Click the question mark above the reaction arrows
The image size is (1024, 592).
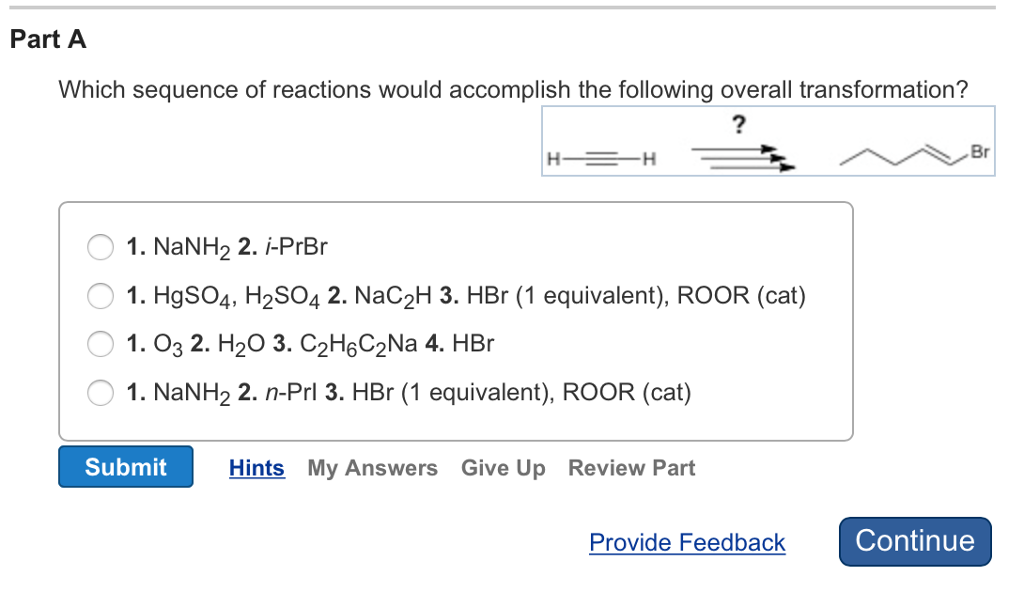tap(739, 124)
